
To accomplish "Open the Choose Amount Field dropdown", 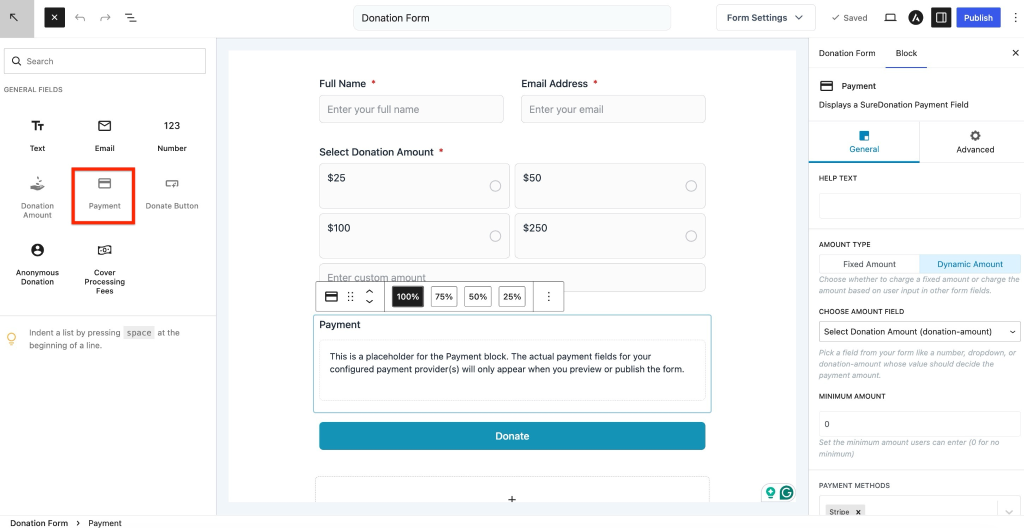I will (920, 331).
